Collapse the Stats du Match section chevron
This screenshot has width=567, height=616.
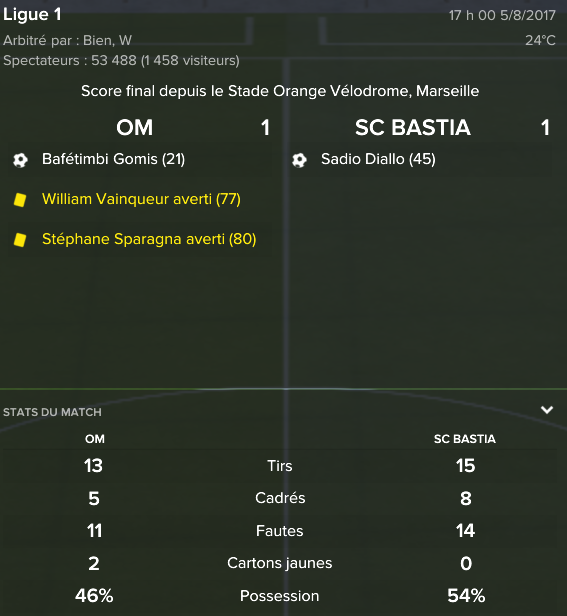pos(547,410)
